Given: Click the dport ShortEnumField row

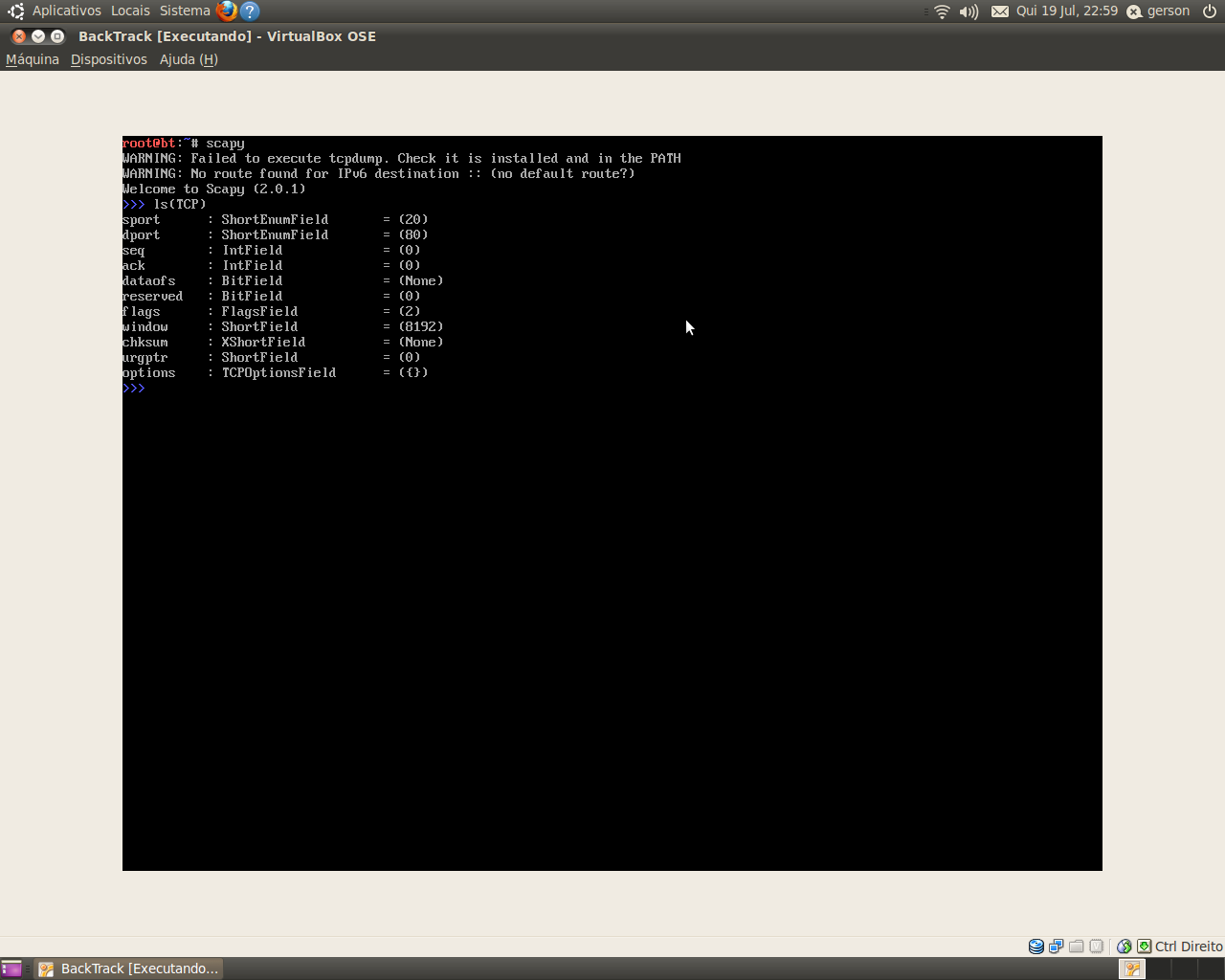Looking at the screenshot, I should coord(276,234).
